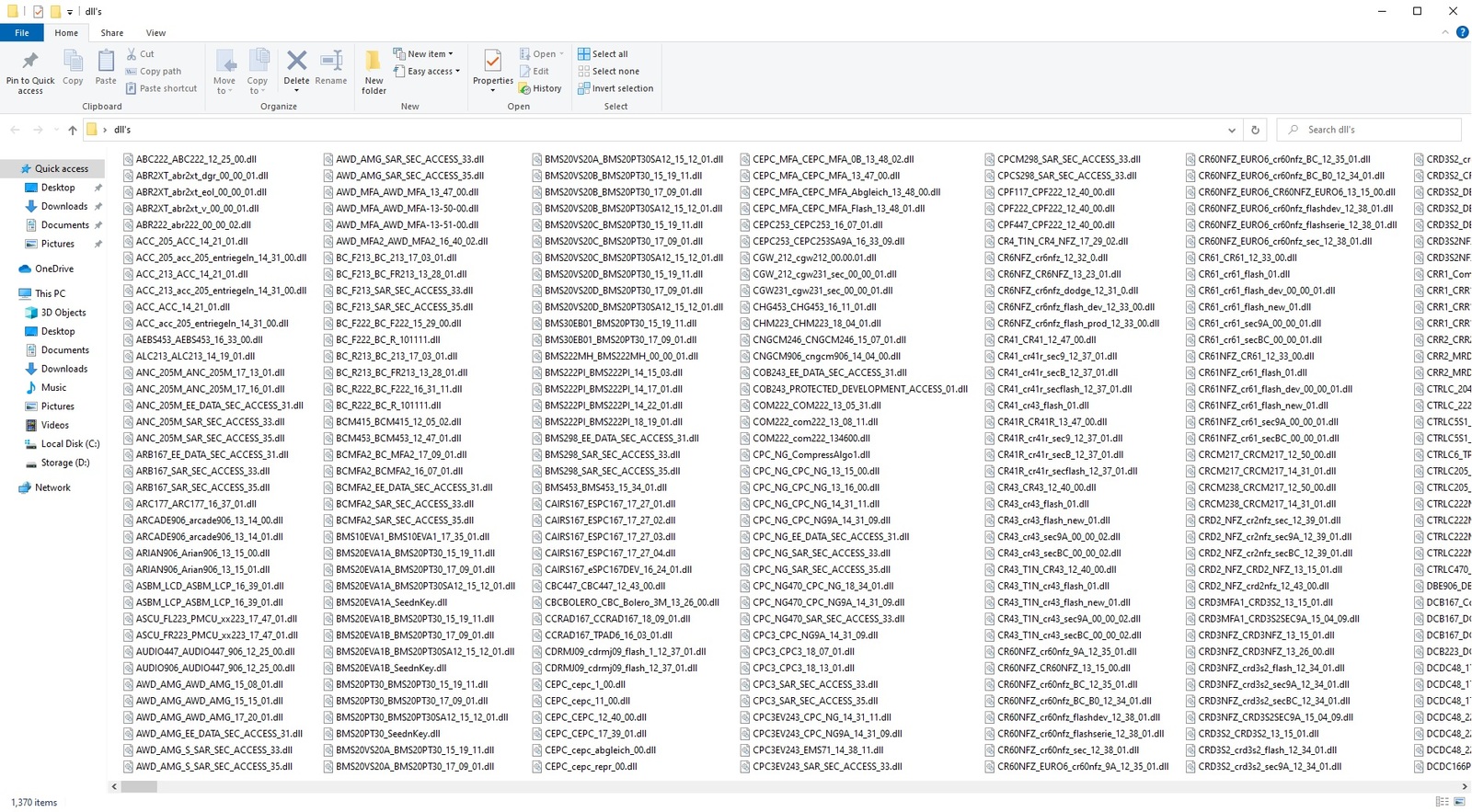Select file ARCADE906_arcade906_13_14_00.dll
Viewport: 1472px width, 812px height.
pos(202,520)
